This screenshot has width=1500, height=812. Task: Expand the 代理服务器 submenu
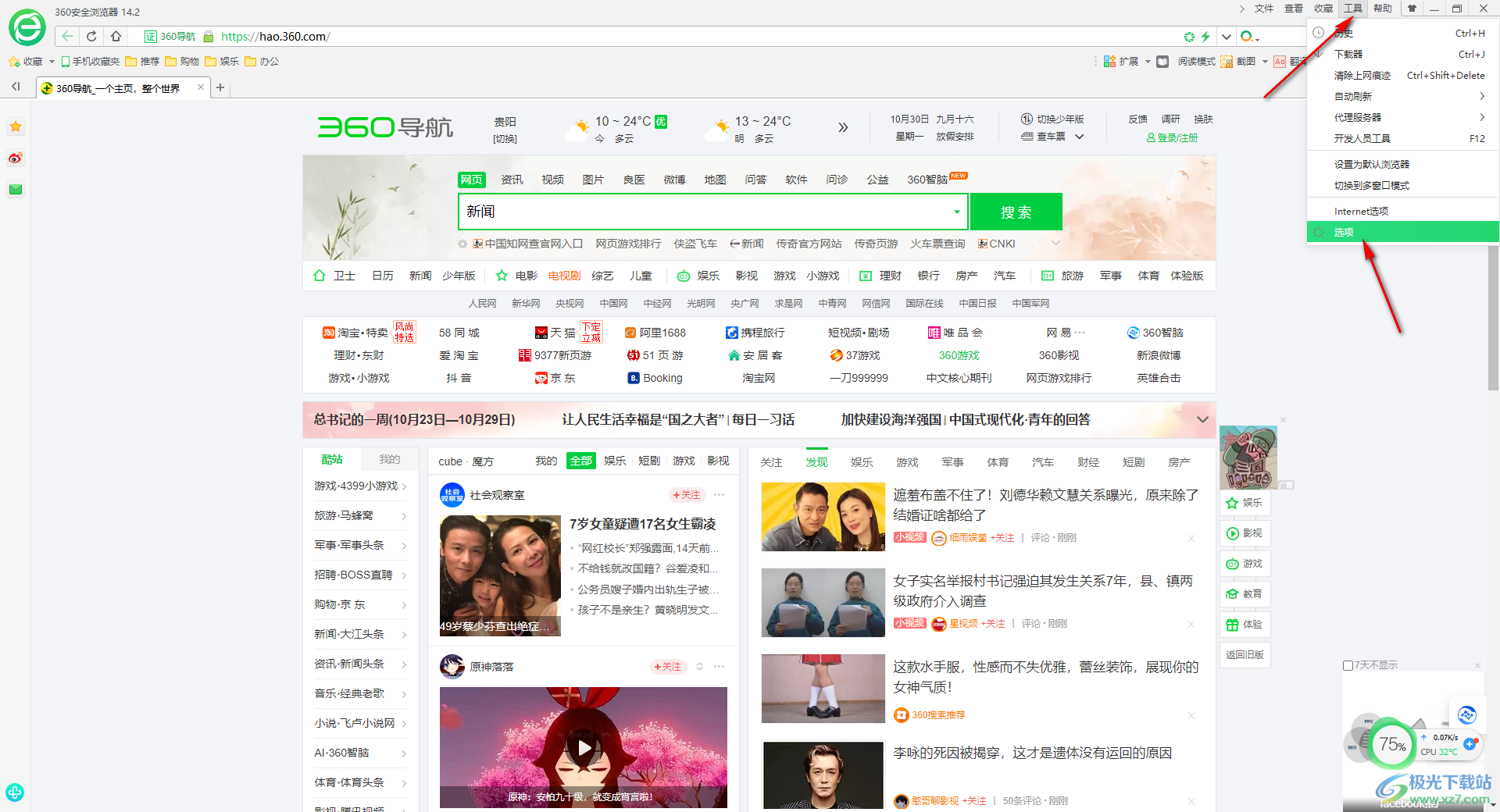pyautogui.click(x=1403, y=117)
